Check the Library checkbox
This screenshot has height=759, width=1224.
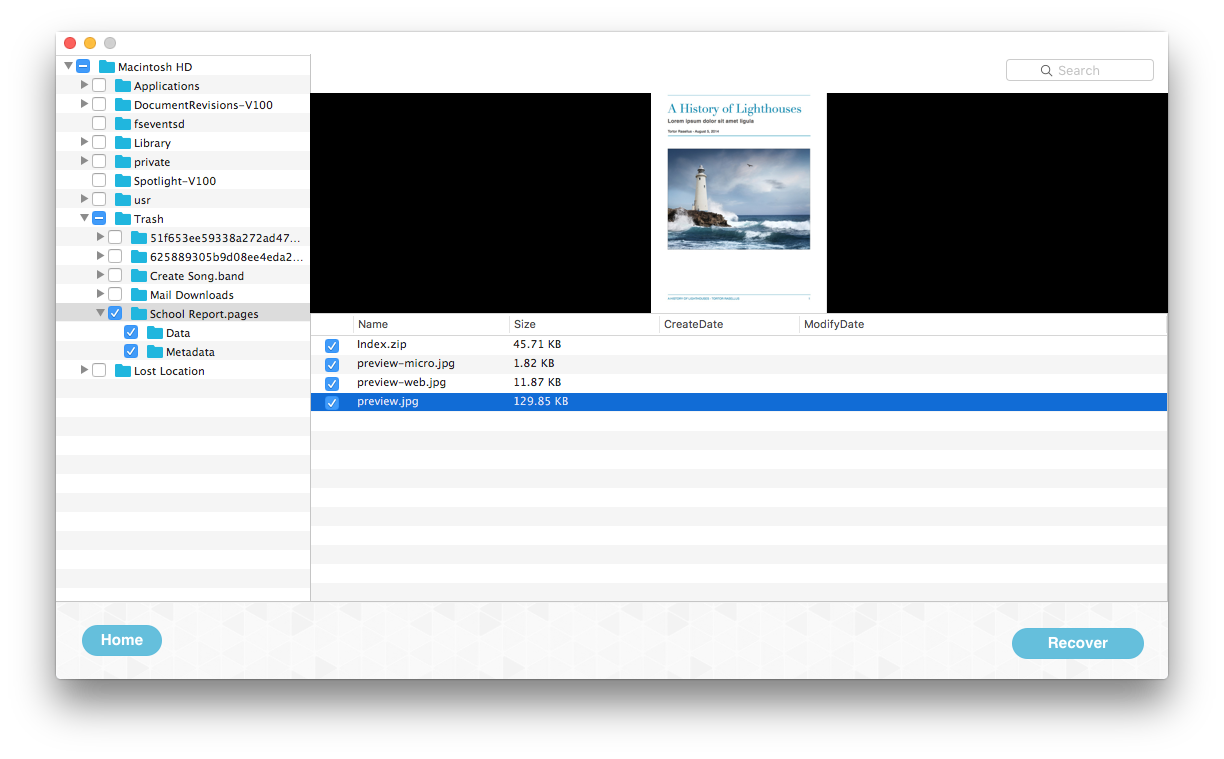click(99, 143)
